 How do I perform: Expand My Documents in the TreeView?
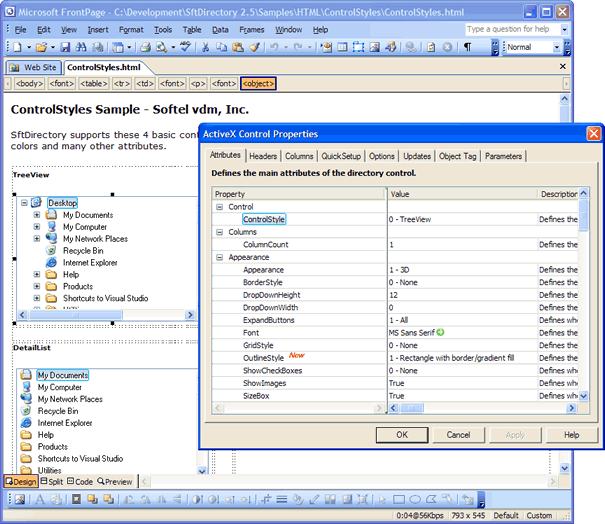point(37,215)
